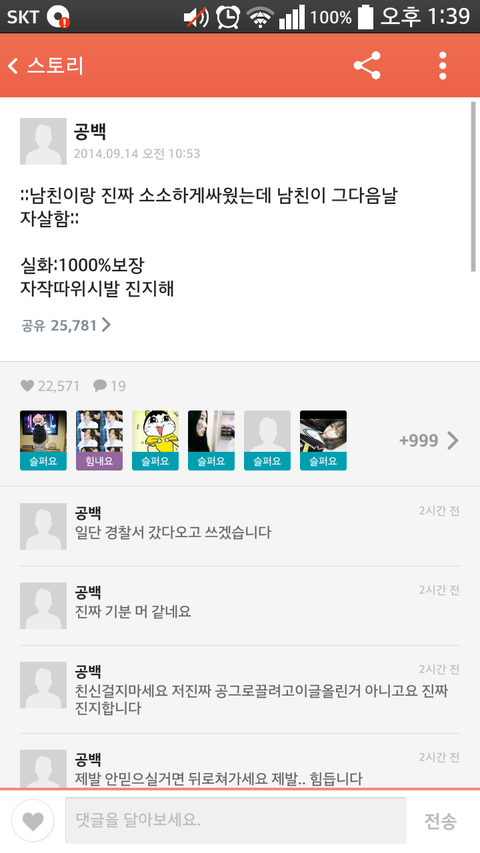Tap the 스토리 header title
Image resolution: width=480 pixels, height=853 pixels.
[56, 66]
